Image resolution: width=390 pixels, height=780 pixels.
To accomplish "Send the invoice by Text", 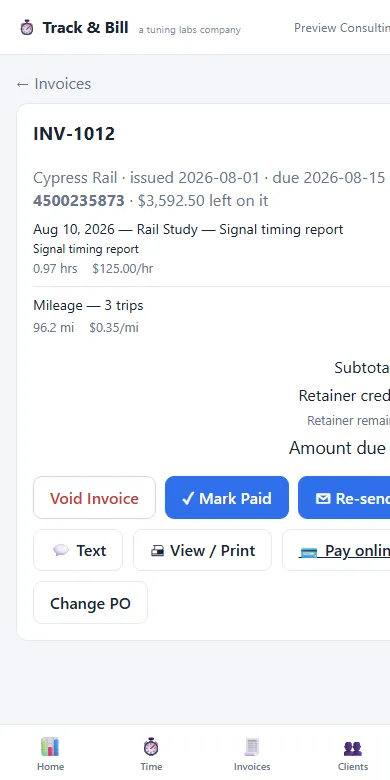I will click(x=78, y=550).
